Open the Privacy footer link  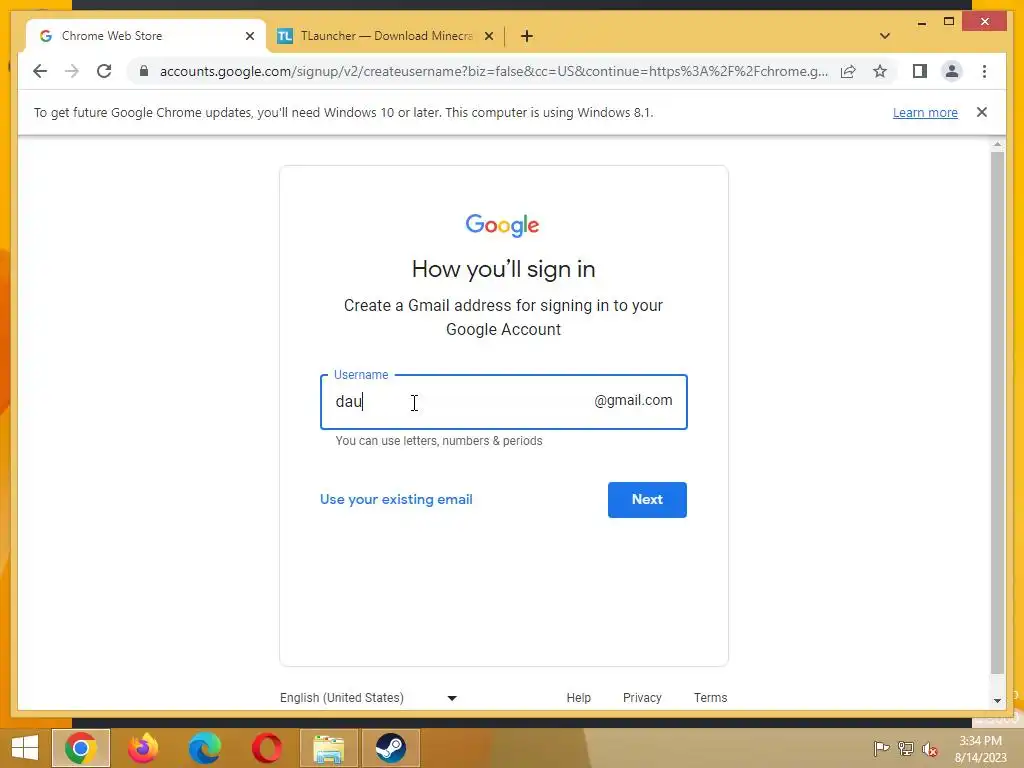click(642, 697)
